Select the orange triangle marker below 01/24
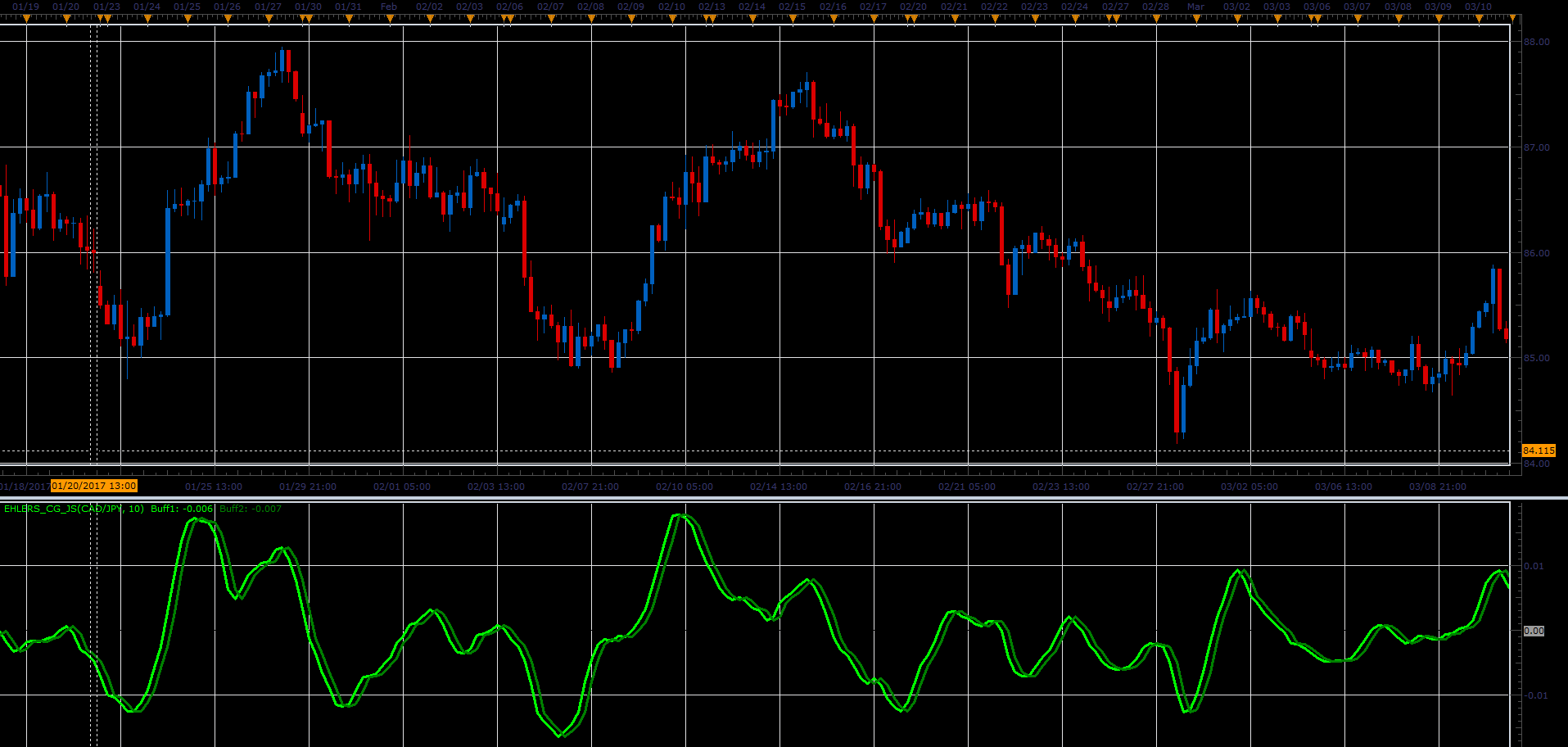The height and width of the screenshot is (747, 1568). (147, 19)
